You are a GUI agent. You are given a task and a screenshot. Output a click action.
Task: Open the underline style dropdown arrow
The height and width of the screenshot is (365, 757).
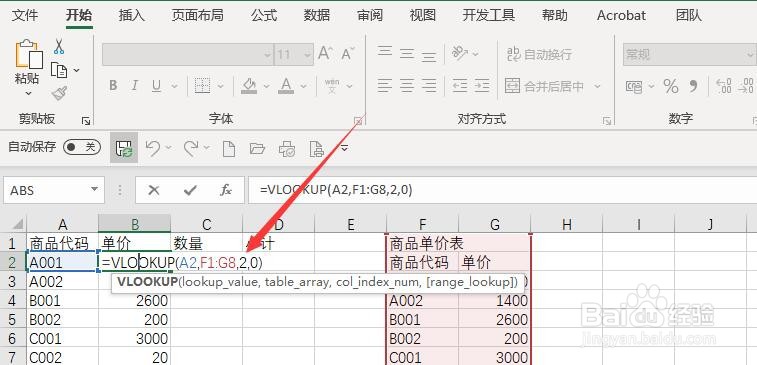click(174, 86)
